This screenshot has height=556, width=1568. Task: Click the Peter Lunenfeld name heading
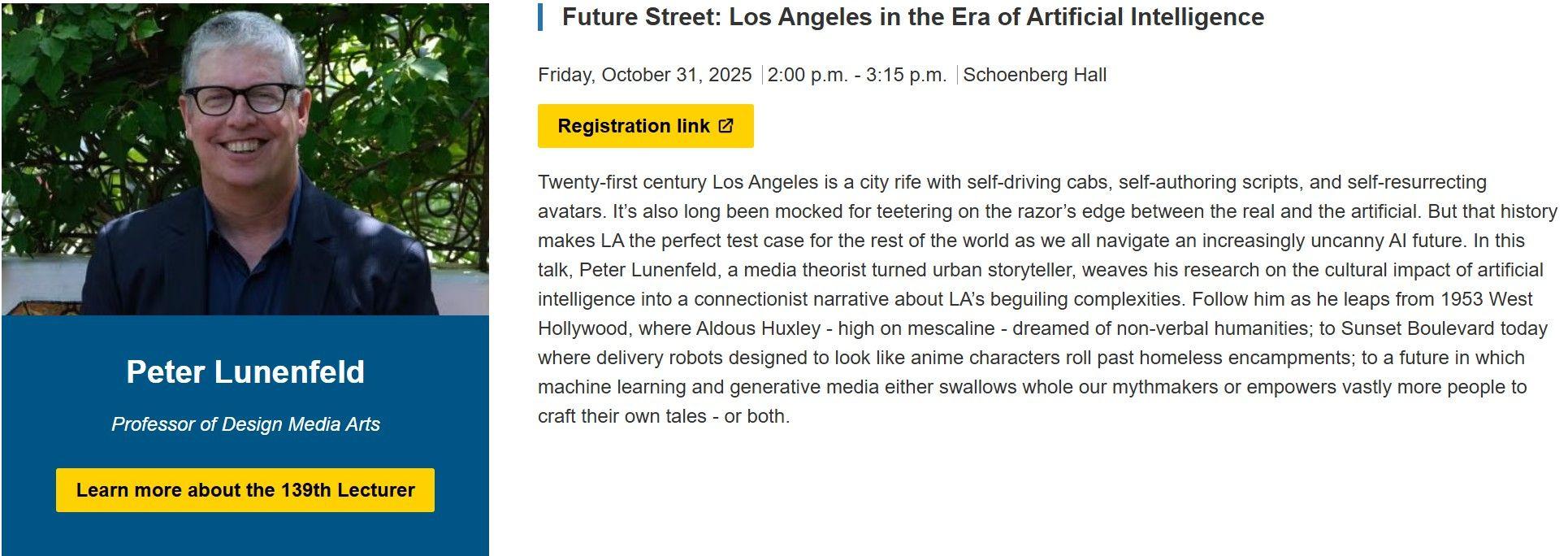245,372
